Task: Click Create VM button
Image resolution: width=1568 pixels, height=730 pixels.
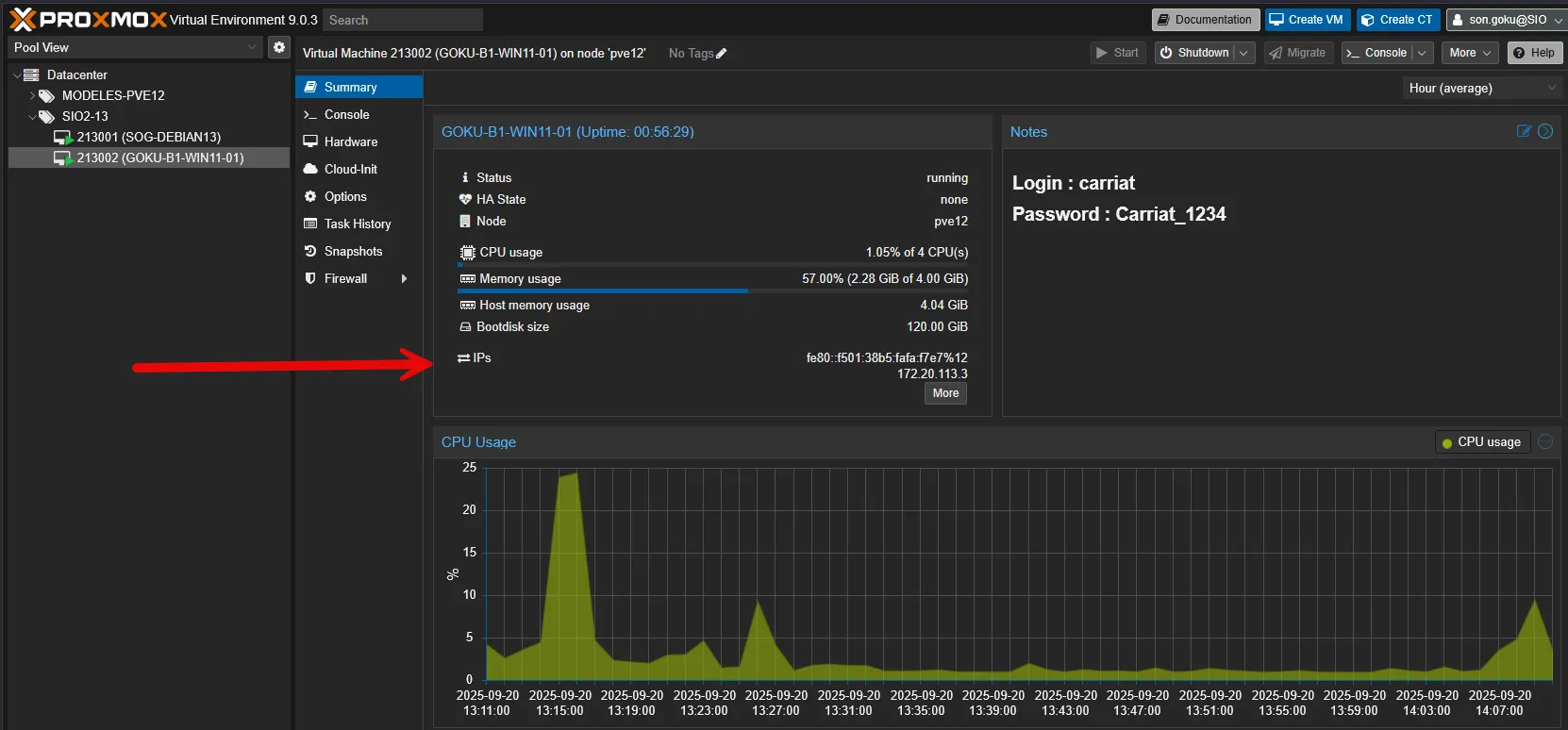Action: pyautogui.click(x=1307, y=20)
